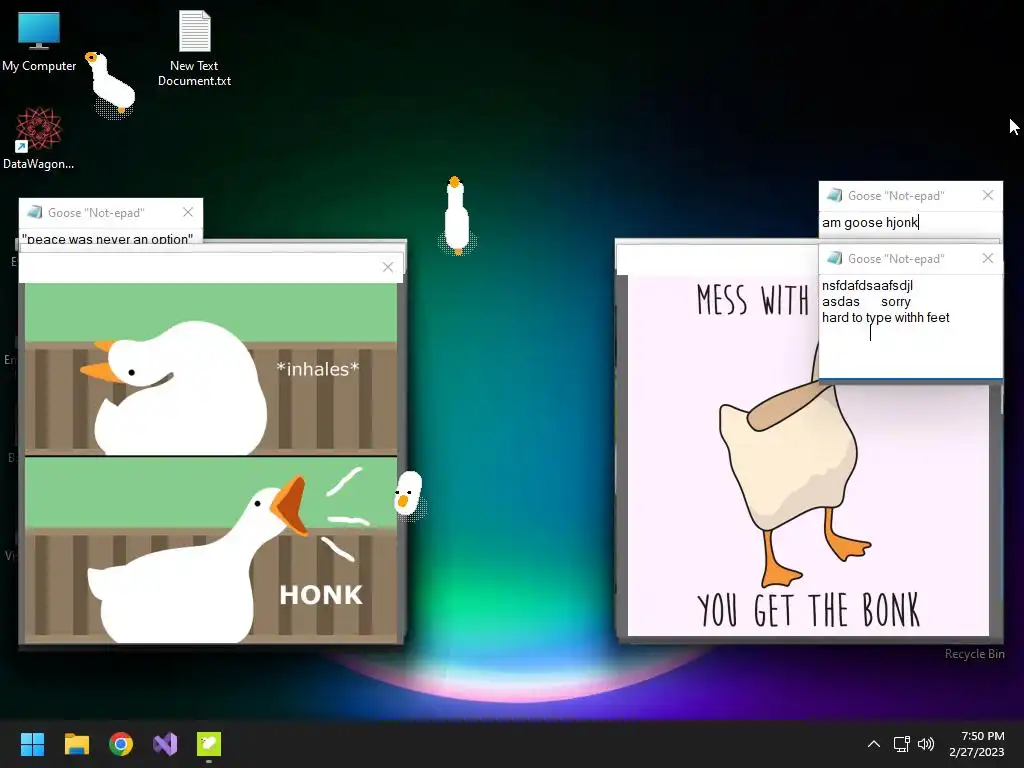Click the goose standing at center of desktop
Viewport: 1024px width, 768px height.
pyautogui.click(x=456, y=216)
